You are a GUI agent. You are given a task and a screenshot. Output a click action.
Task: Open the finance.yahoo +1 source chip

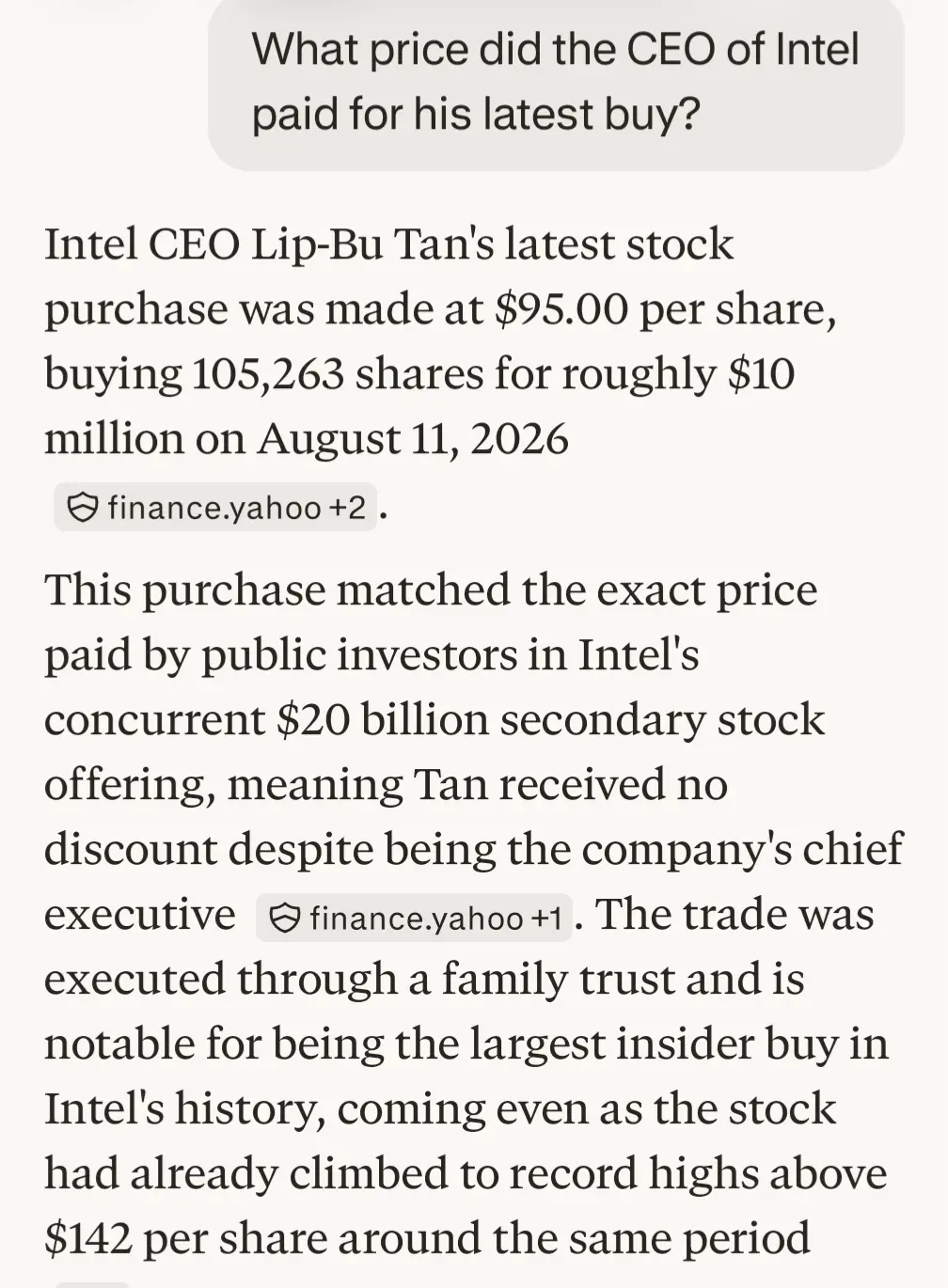tap(414, 918)
